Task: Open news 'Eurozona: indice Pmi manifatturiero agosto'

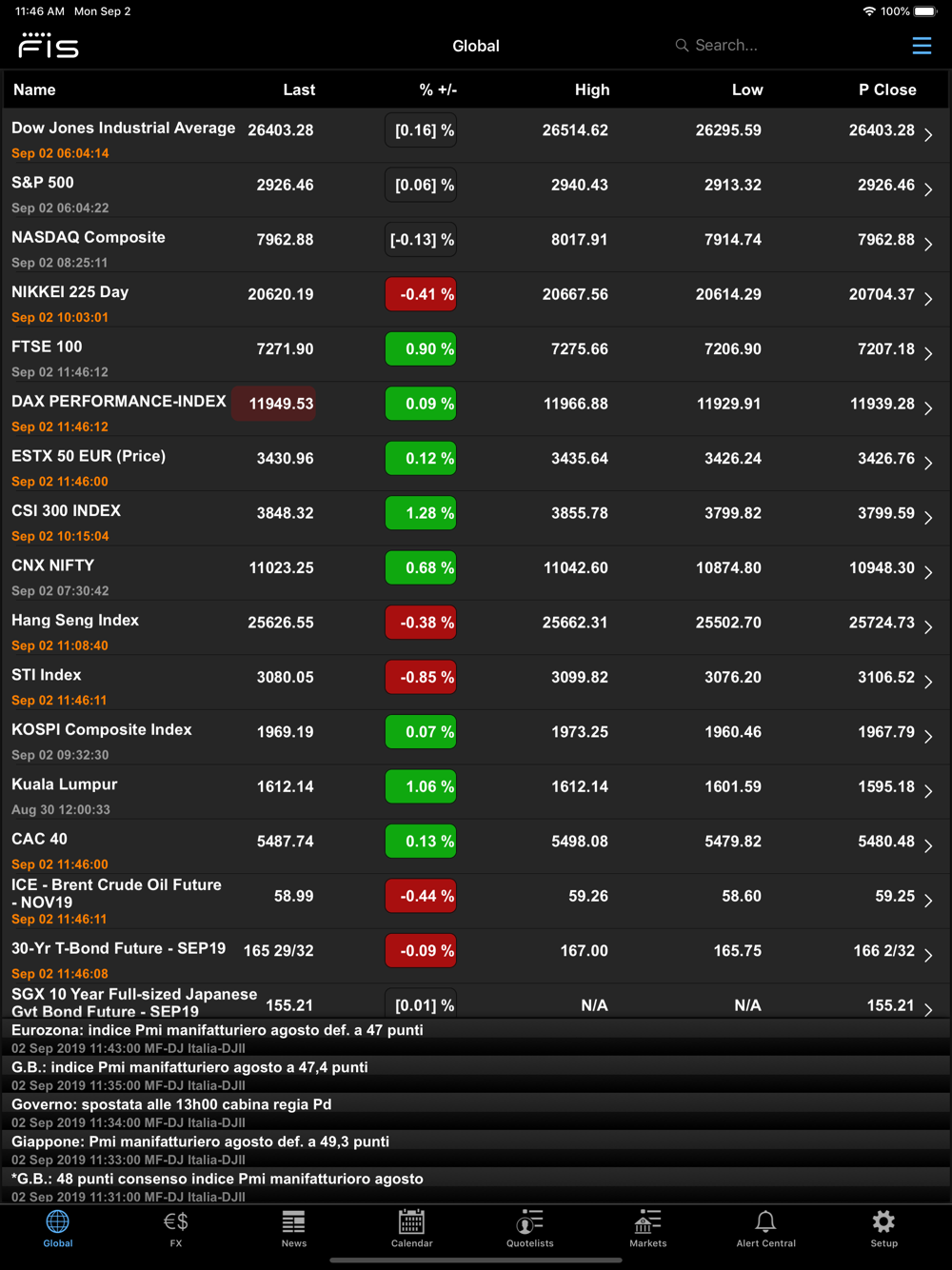Action: [x=476, y=1038]
